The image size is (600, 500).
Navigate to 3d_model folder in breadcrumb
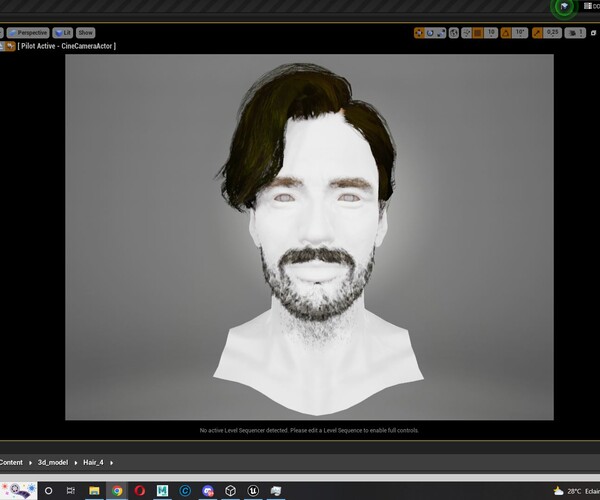[53, 463]
